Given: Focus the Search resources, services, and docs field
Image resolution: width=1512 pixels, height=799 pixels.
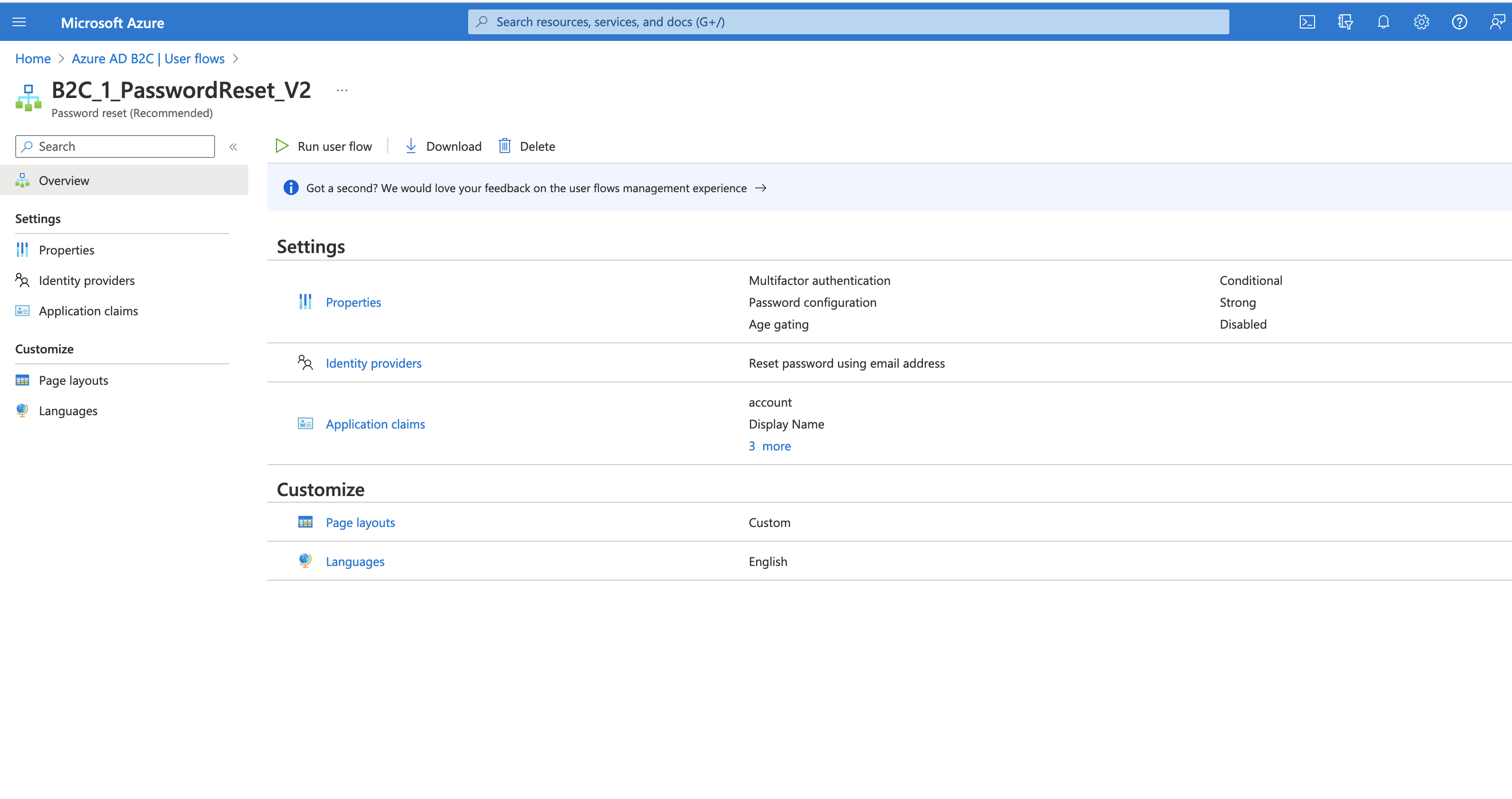Looking at the screenshot, I should click(x=848, y=22).
